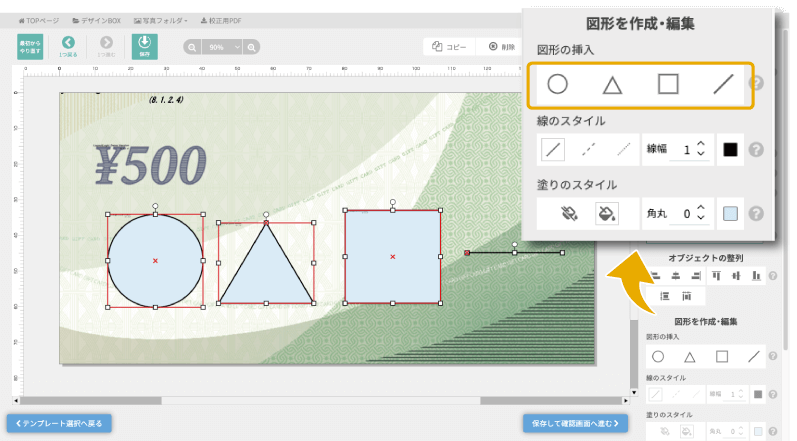Image resolution: width=797 pixels, height=441 pixels.
Task: Click the green 保存 save icon
Action: (143, 46)
